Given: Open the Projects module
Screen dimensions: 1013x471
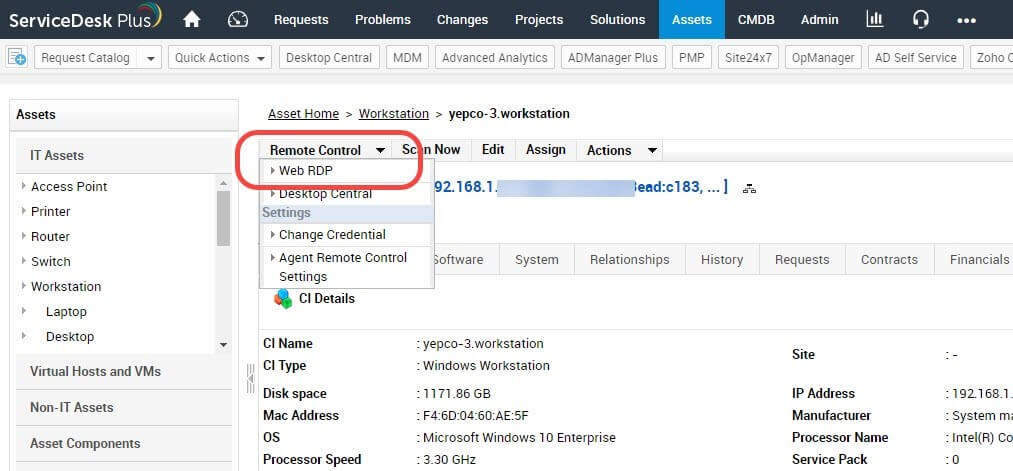Looking at the screenshot, I should pos(539,19).
